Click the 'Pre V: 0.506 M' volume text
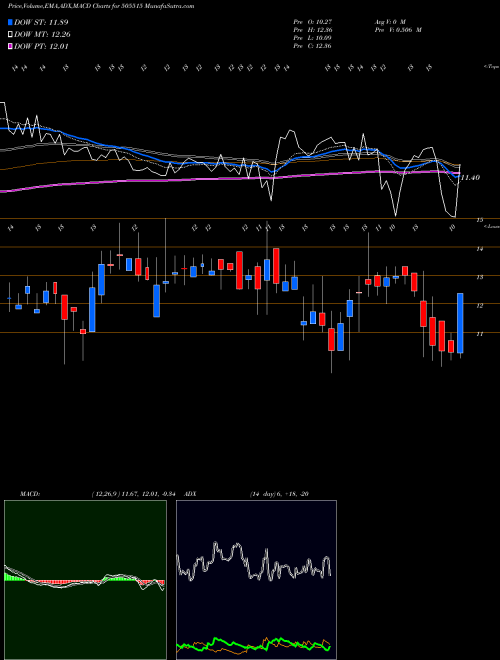500x660 pixels. click(x=398, y=30)
